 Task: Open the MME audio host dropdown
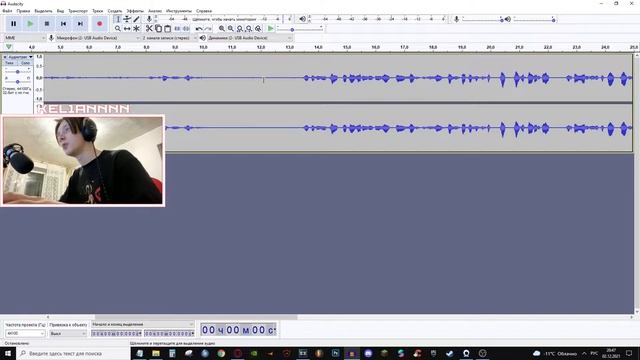pyautogui.click(x=25, y=38)
